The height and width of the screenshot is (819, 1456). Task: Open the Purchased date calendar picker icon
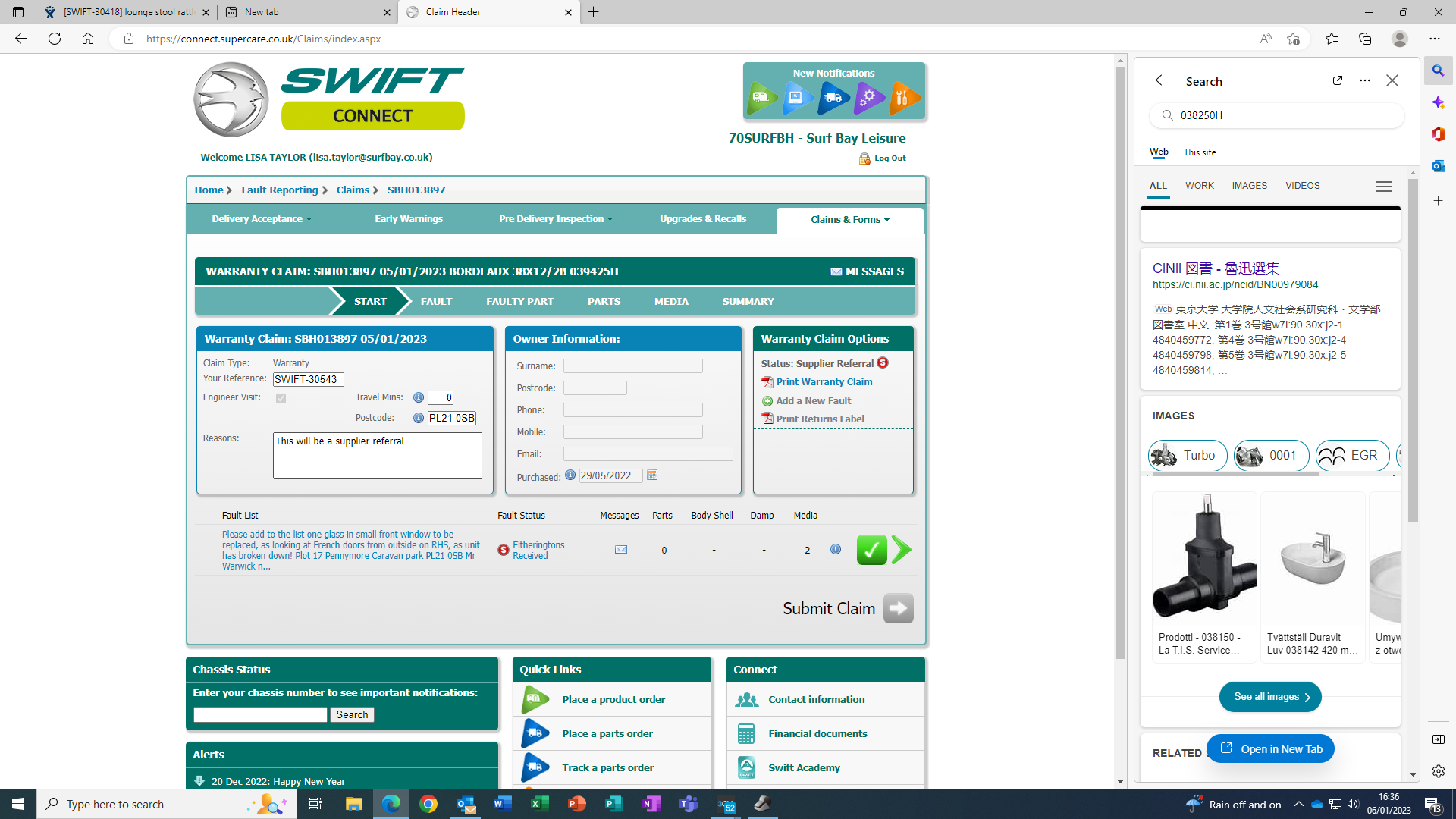(x=652, y=475)
